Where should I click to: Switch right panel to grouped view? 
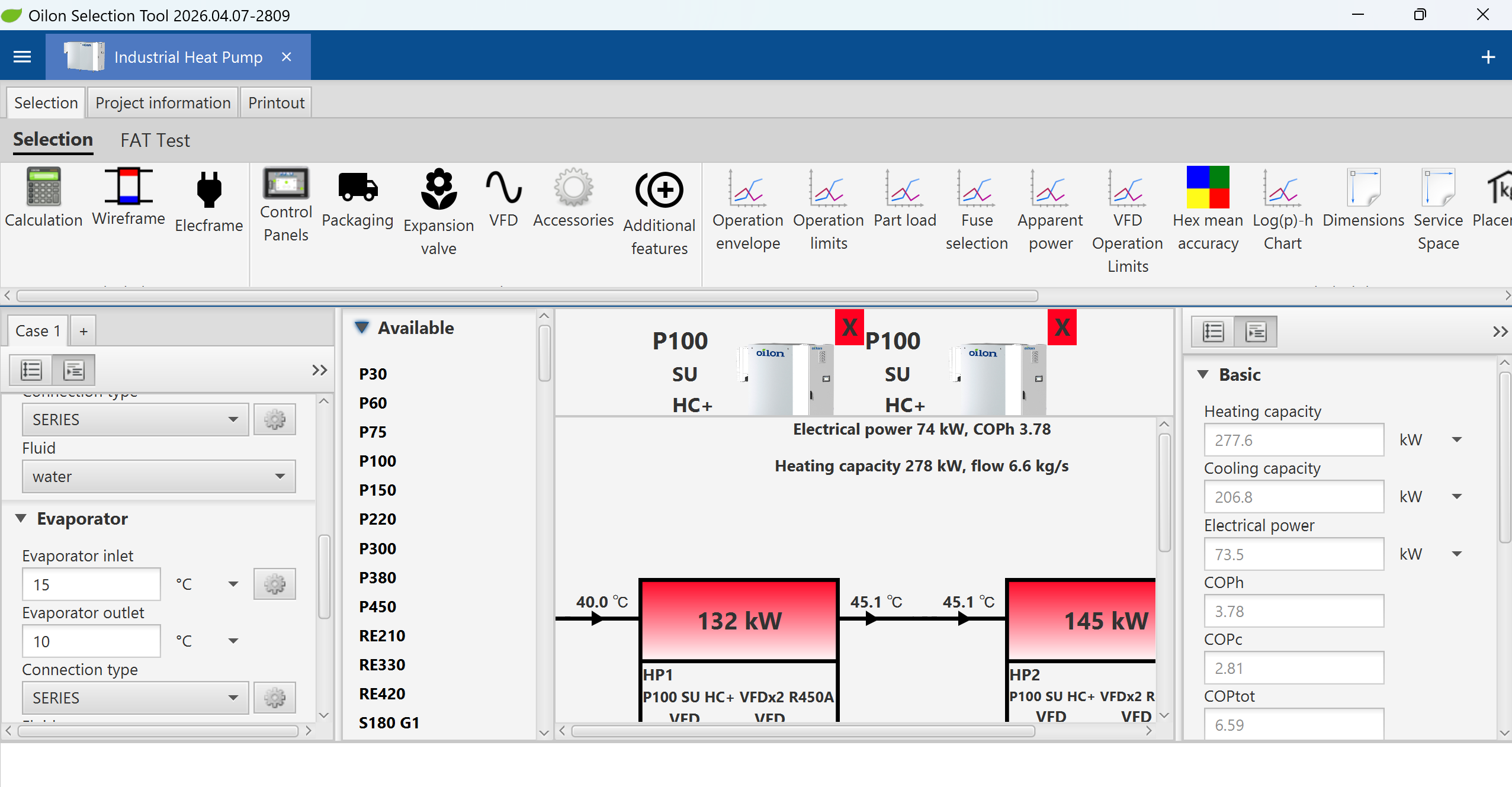click(x=1256, y=332)
